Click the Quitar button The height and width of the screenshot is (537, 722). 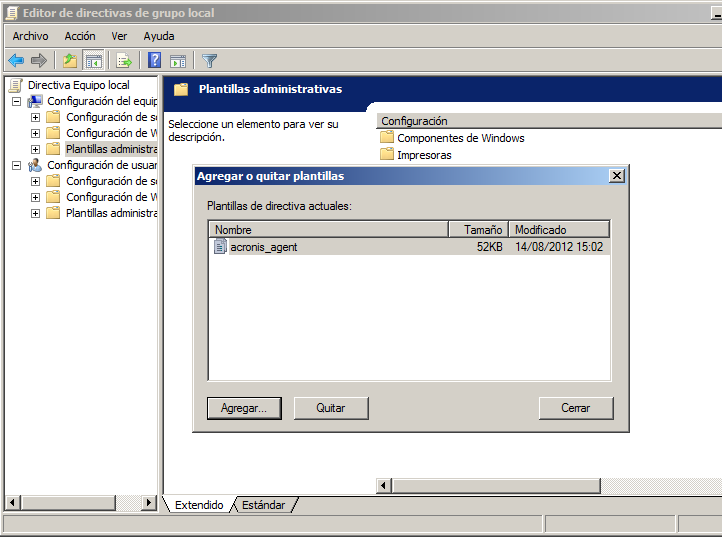pyautogui.click(x=331, y=408)
